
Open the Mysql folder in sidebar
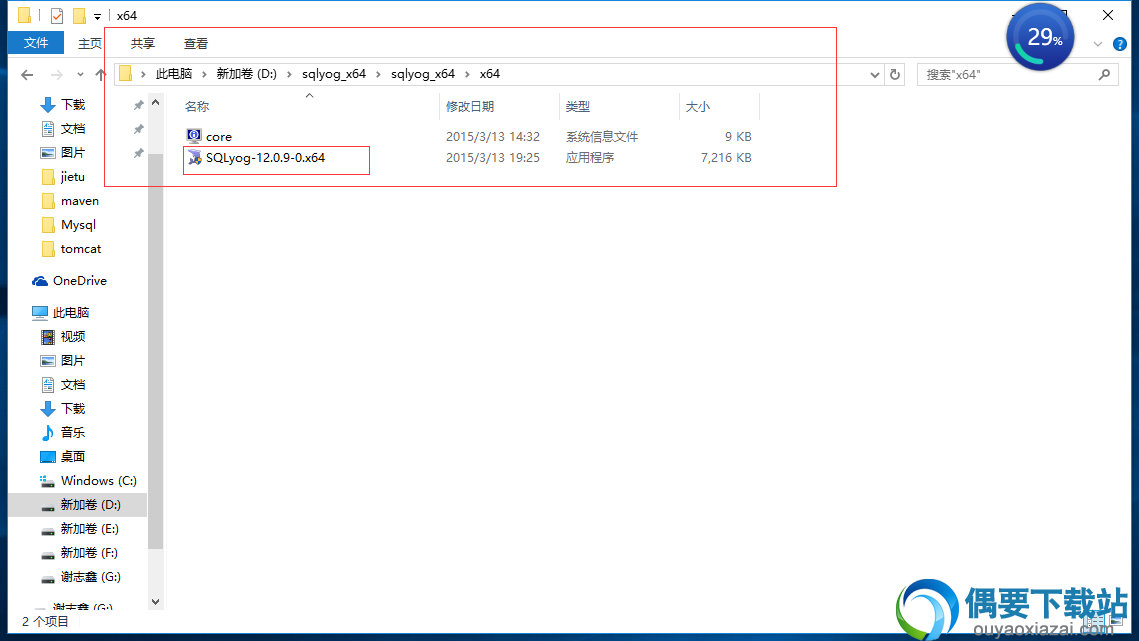click(x=78, y=225)
